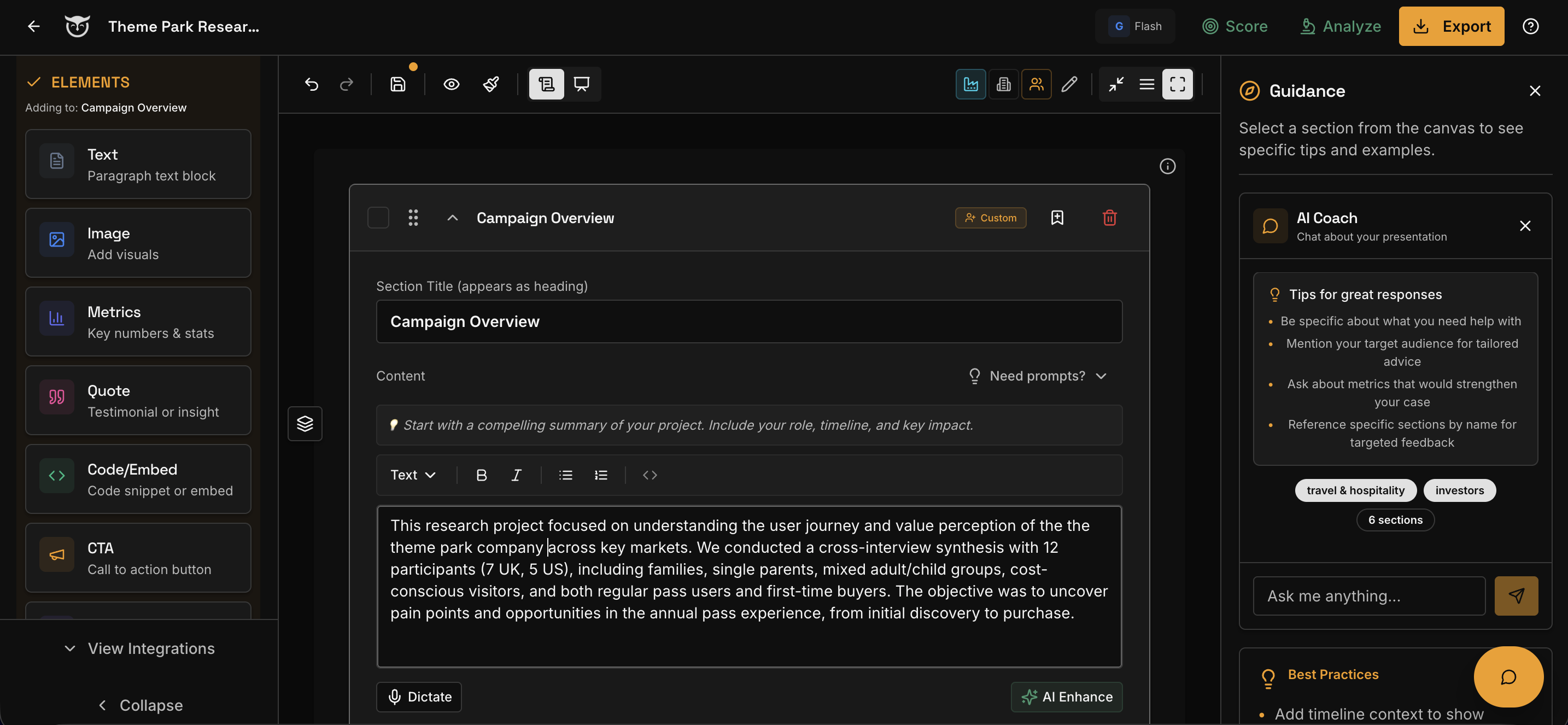This screenshot has width=1568, height=725.
Task: Bookmark the Campaign Overview section
Action: pyautogui.click(x=1057, y=217)
